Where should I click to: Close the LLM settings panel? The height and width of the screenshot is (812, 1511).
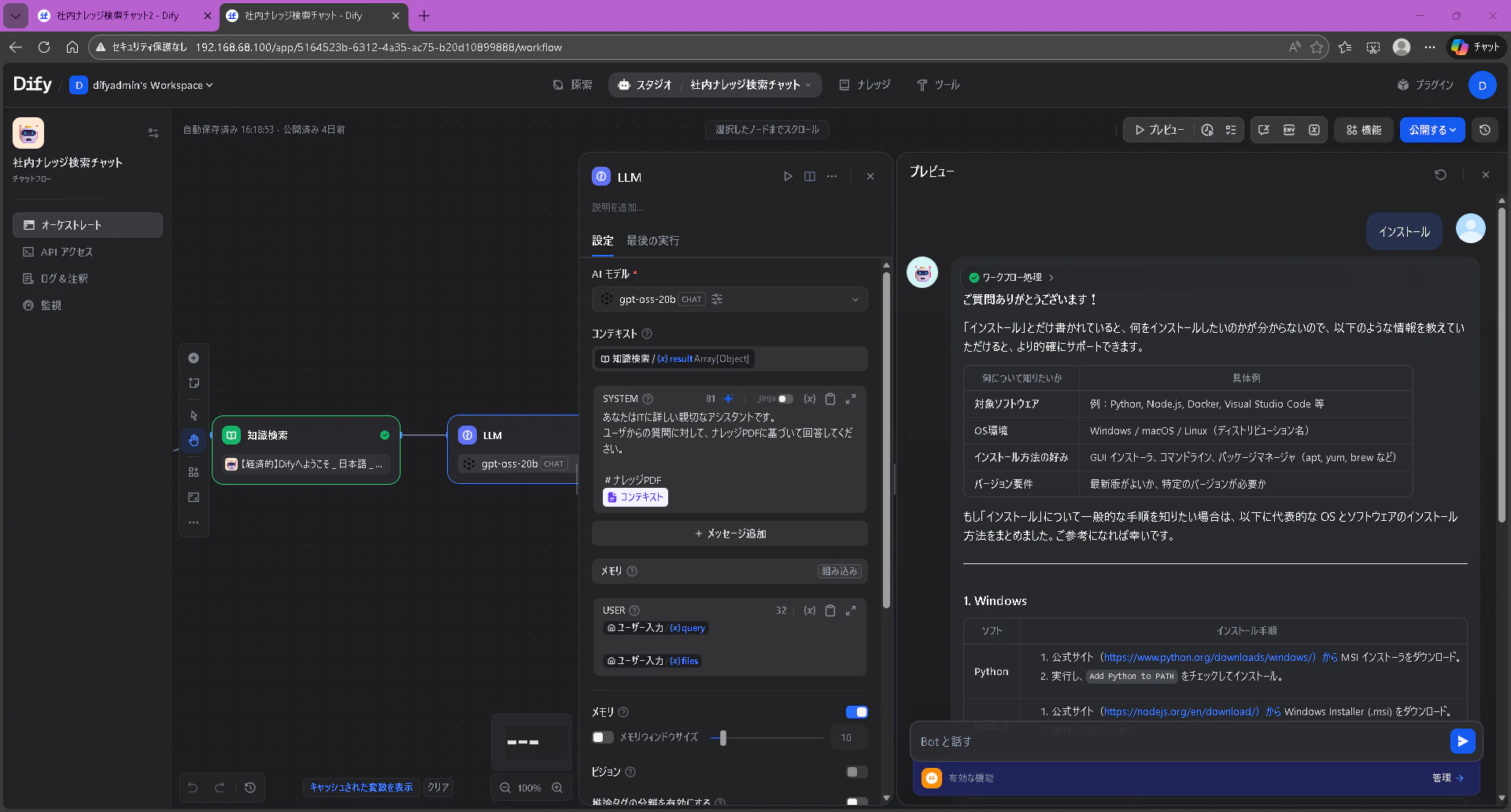(x=870, y=176)
